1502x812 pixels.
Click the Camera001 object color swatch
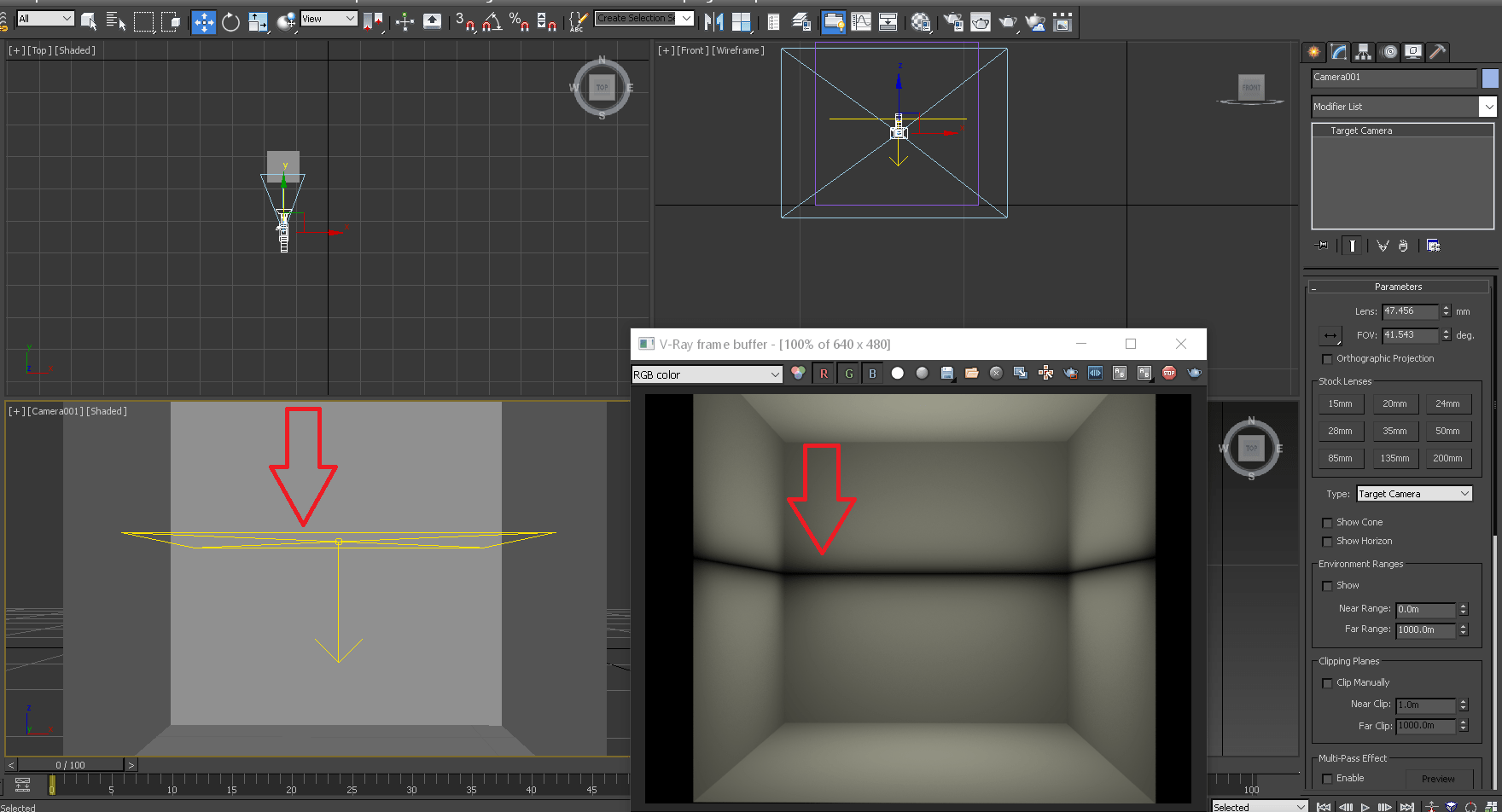tap(1490, 78)
